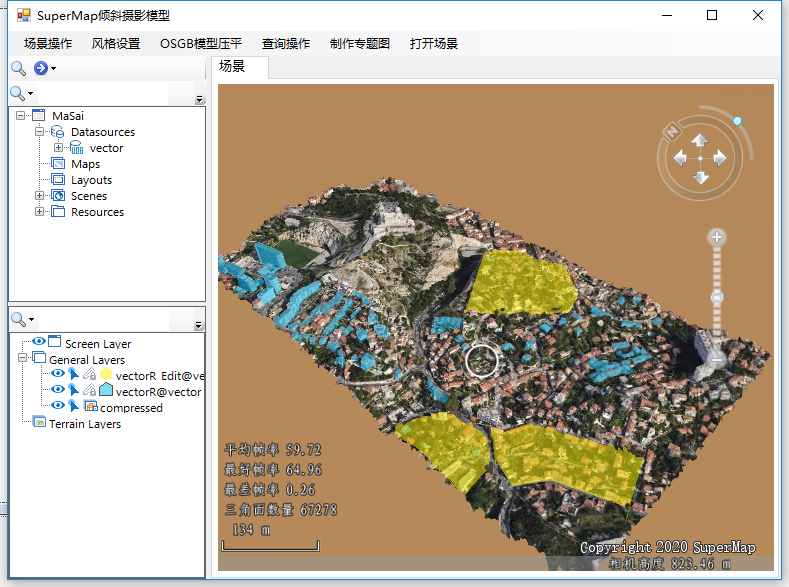Click the Screen Layer window icon

(54, 341)
